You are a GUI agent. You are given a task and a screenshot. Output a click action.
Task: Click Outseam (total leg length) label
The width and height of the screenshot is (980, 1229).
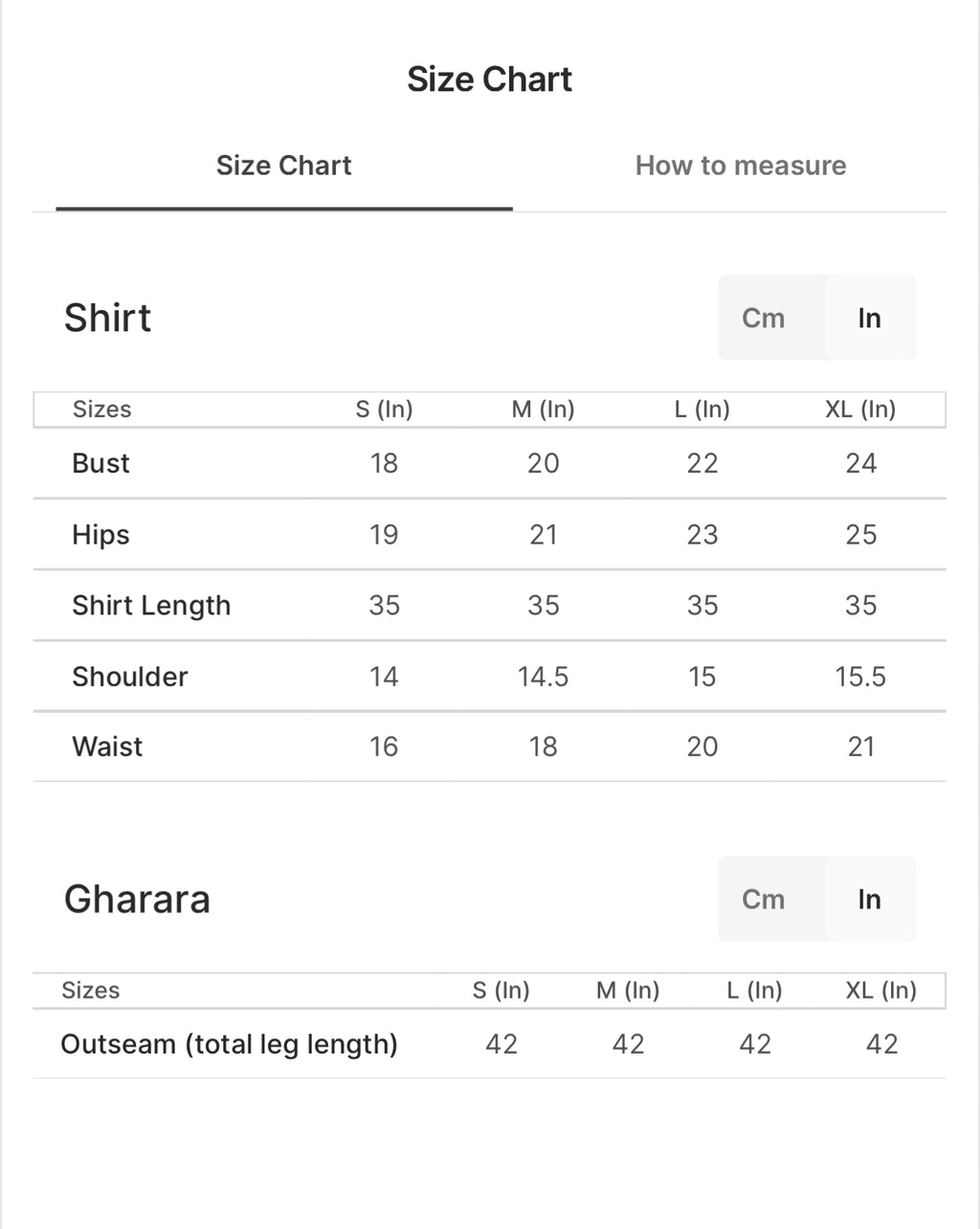point(229,1044)
